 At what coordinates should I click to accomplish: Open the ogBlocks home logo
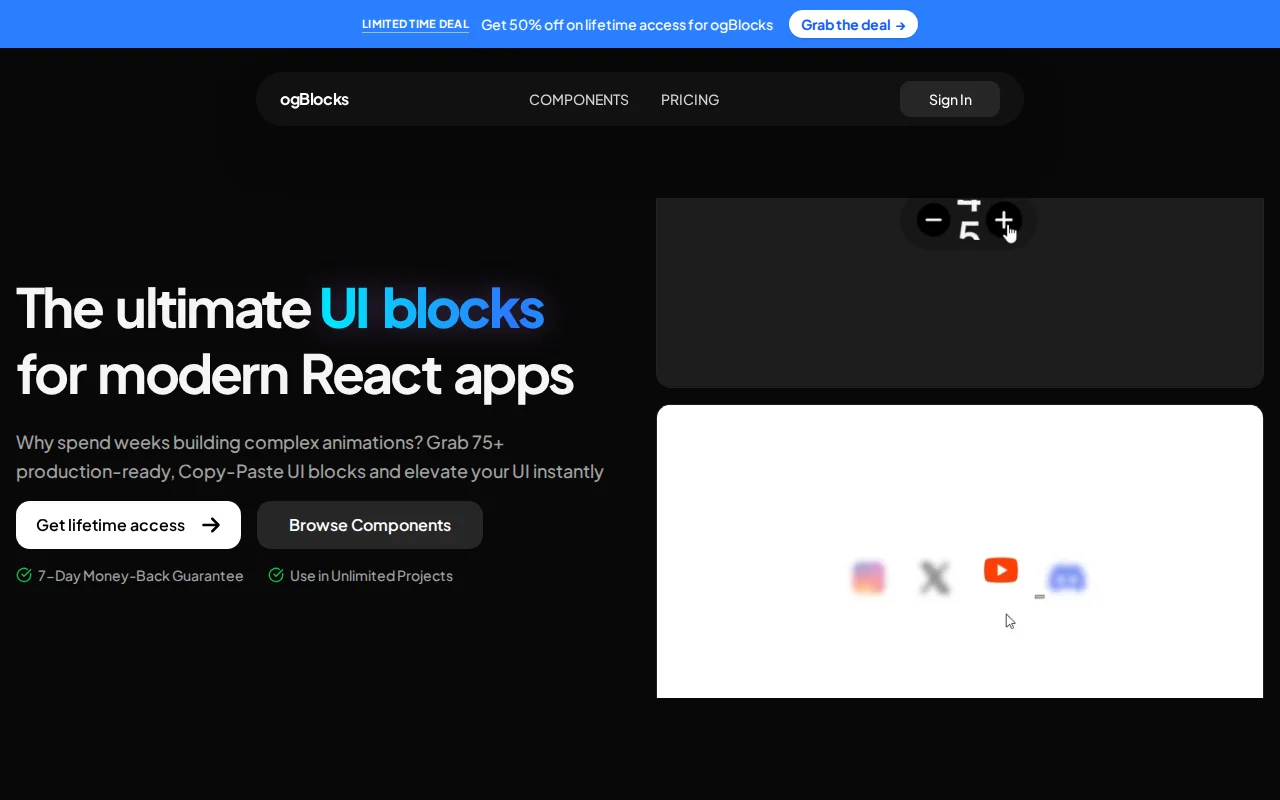(314, 99)
